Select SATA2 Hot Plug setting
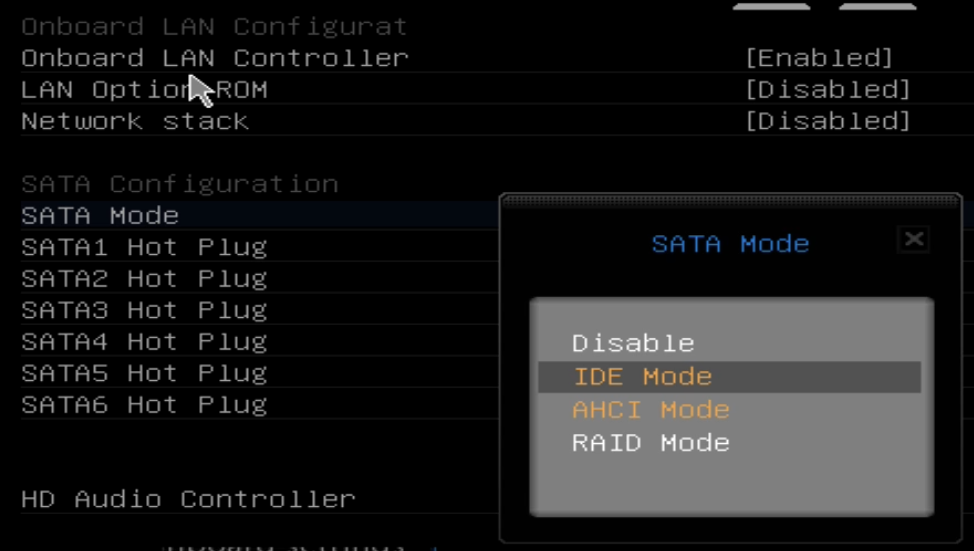Image resolution: width=974 pixels, height=551 pixels. pos(144,279)
